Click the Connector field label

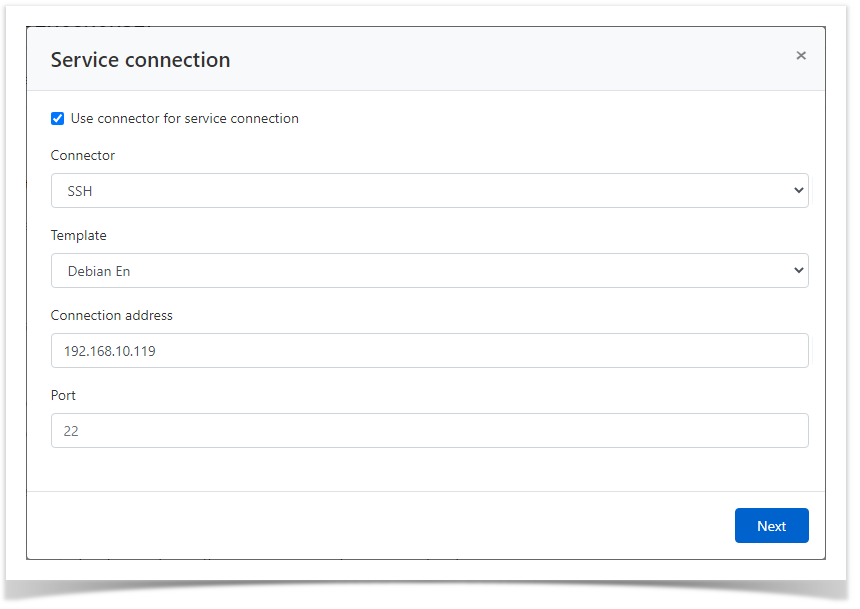83,156
